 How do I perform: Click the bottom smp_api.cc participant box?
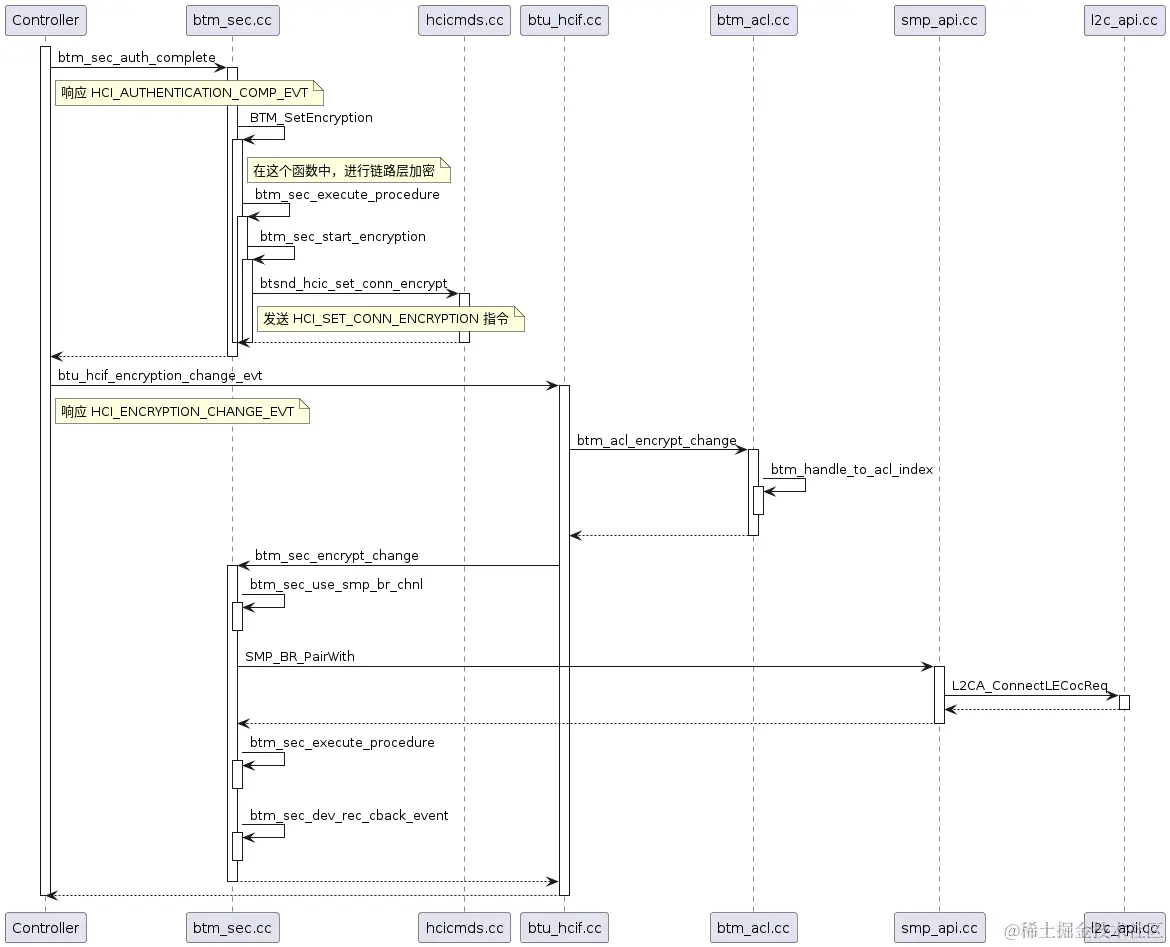(x=938, y=927)
